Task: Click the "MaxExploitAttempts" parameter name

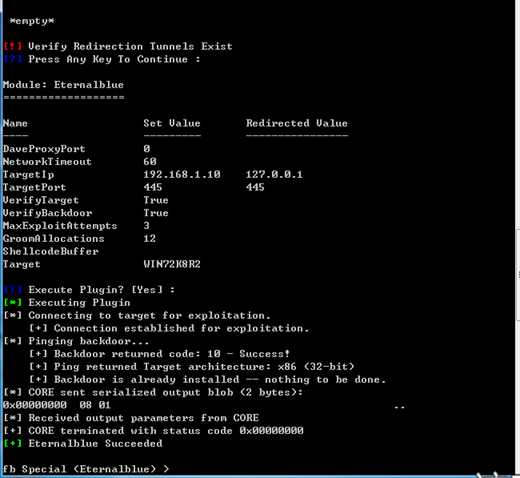Action: tap(60, 226)
